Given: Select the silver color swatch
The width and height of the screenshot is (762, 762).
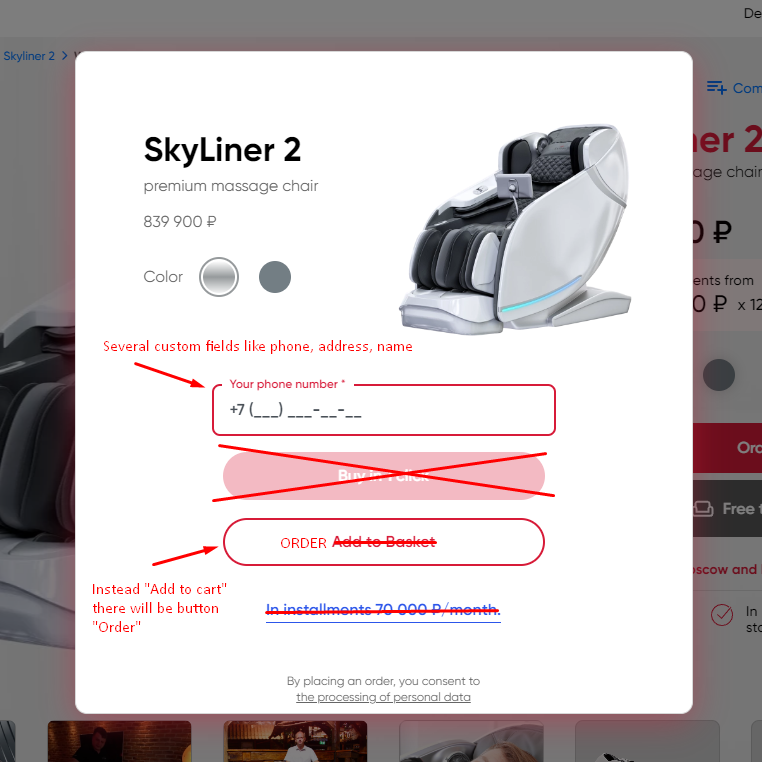Looking at the screenshot, I should click(219, 277).
